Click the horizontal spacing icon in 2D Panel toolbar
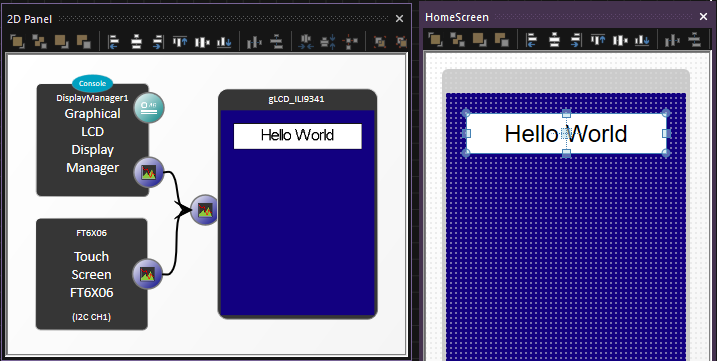The height and width of the screenshot is (361, 717). (305, 42)
